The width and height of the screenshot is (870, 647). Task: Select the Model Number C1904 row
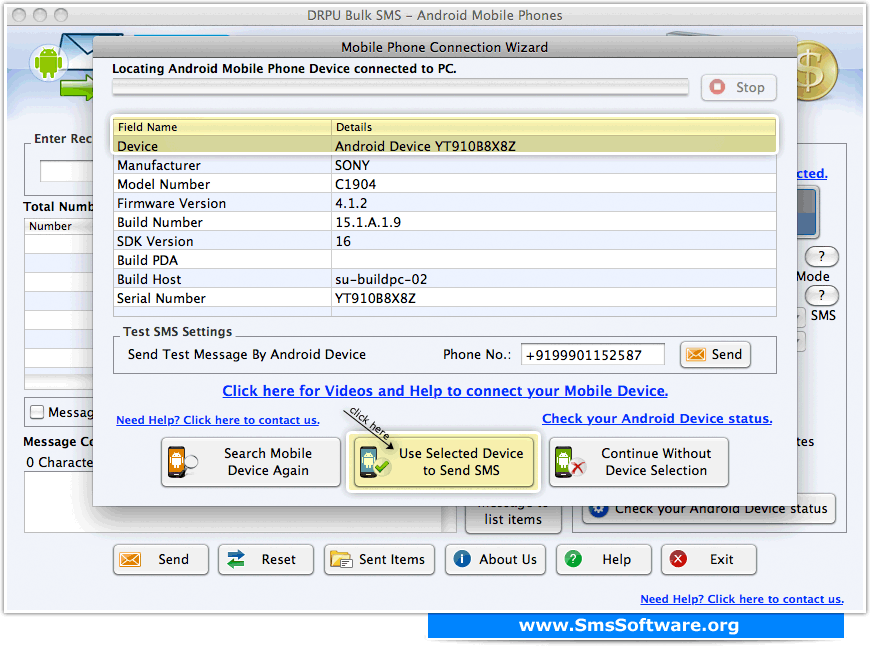click(444, 184)
